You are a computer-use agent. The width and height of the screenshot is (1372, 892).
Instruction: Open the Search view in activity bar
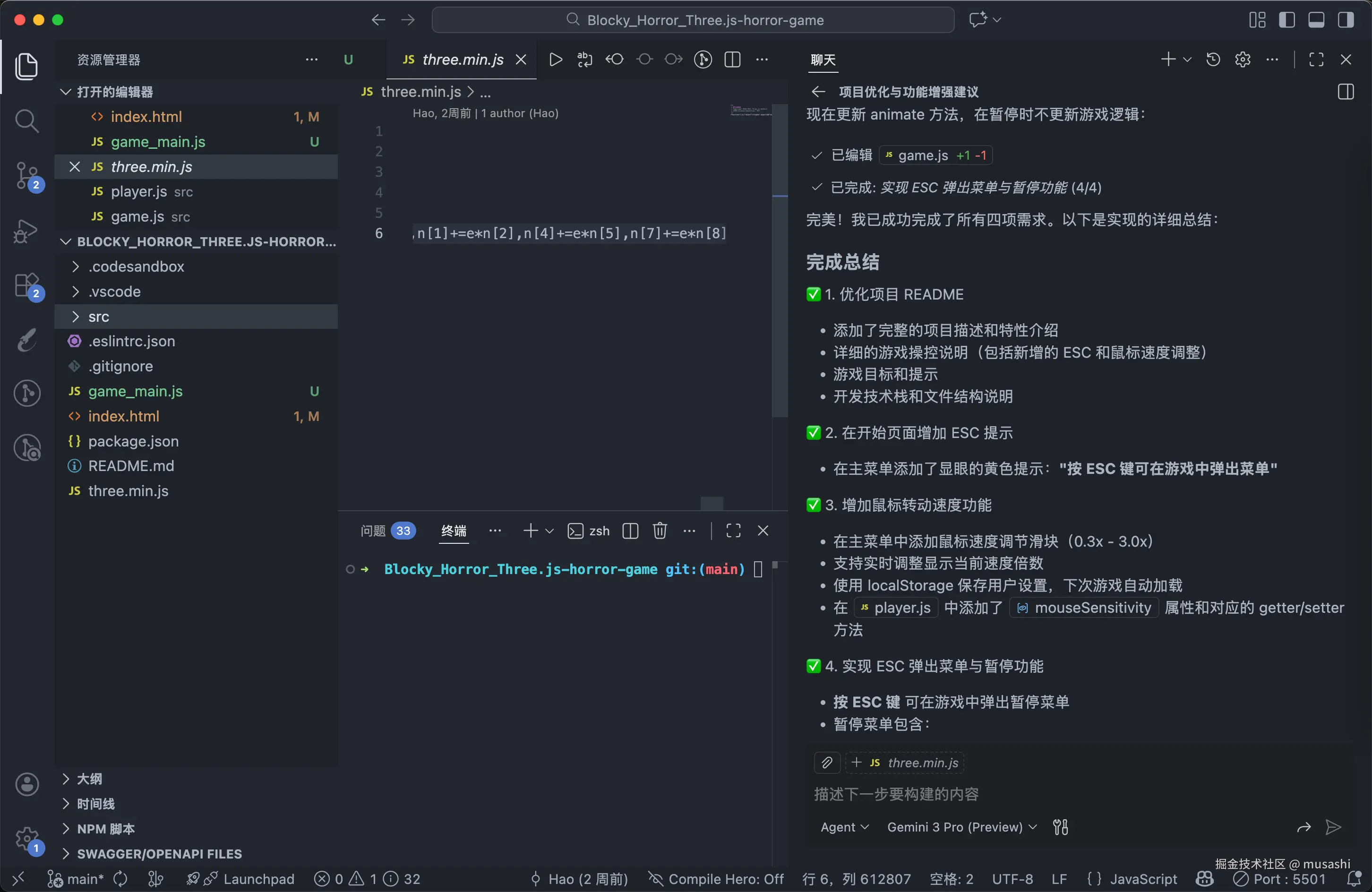26,121
